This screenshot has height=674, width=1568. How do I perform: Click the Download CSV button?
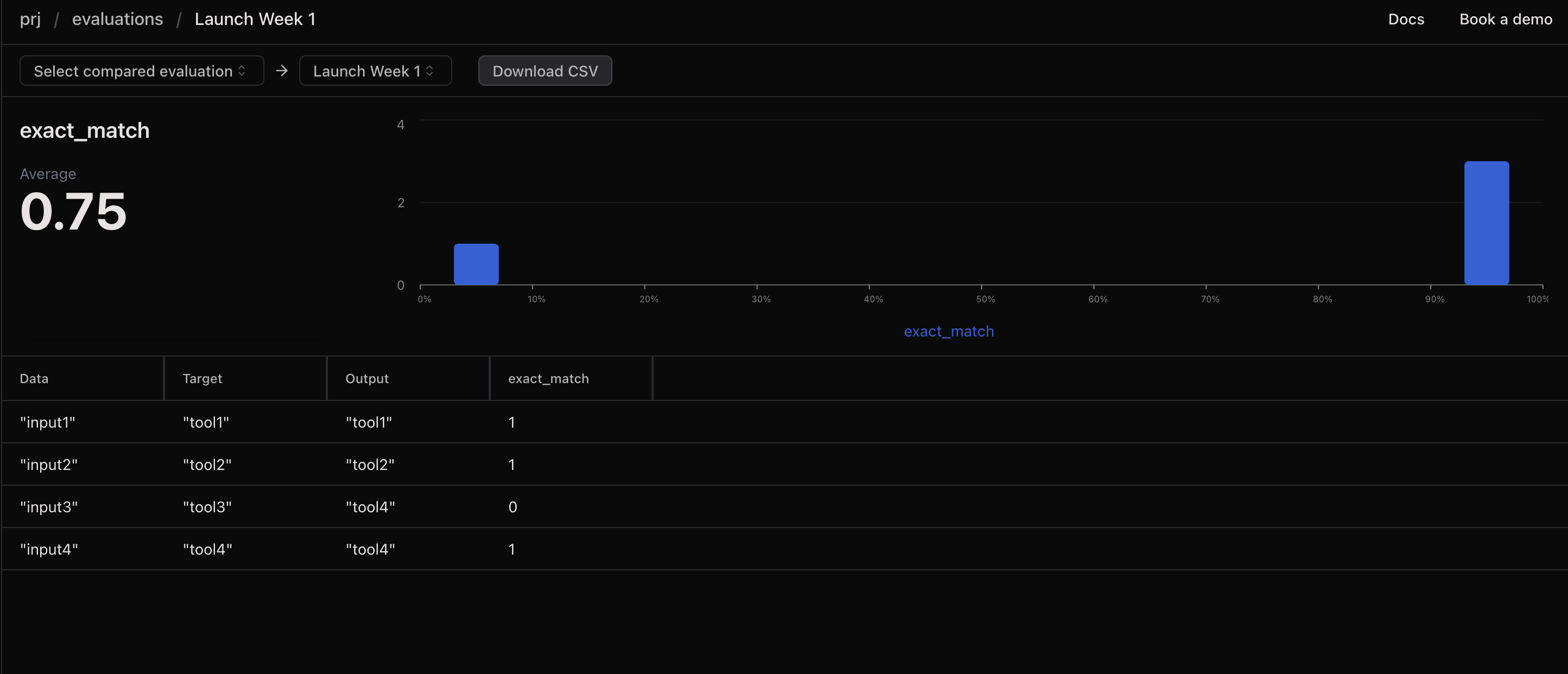tap(545, 71)
